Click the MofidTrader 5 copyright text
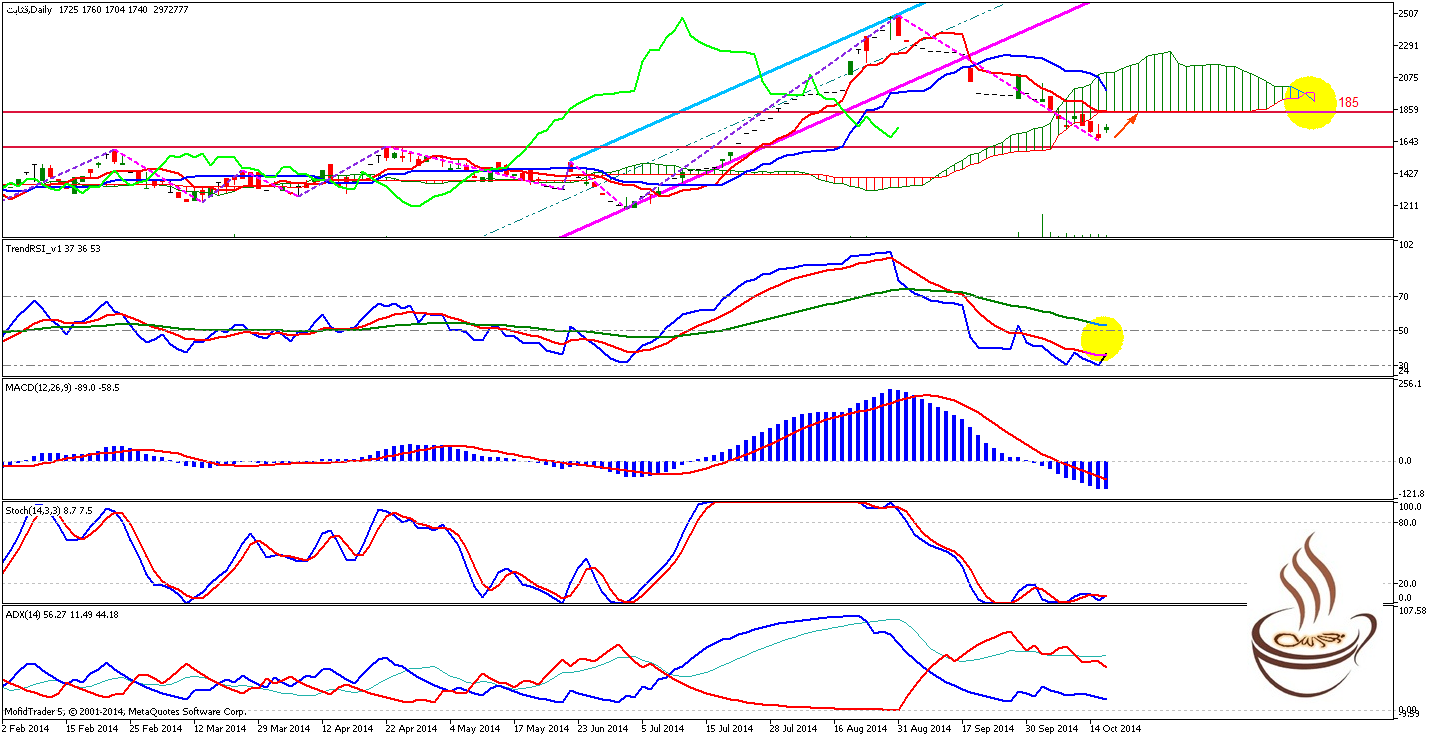Screen dimensions: 1436x740 [x=125, y=712]
